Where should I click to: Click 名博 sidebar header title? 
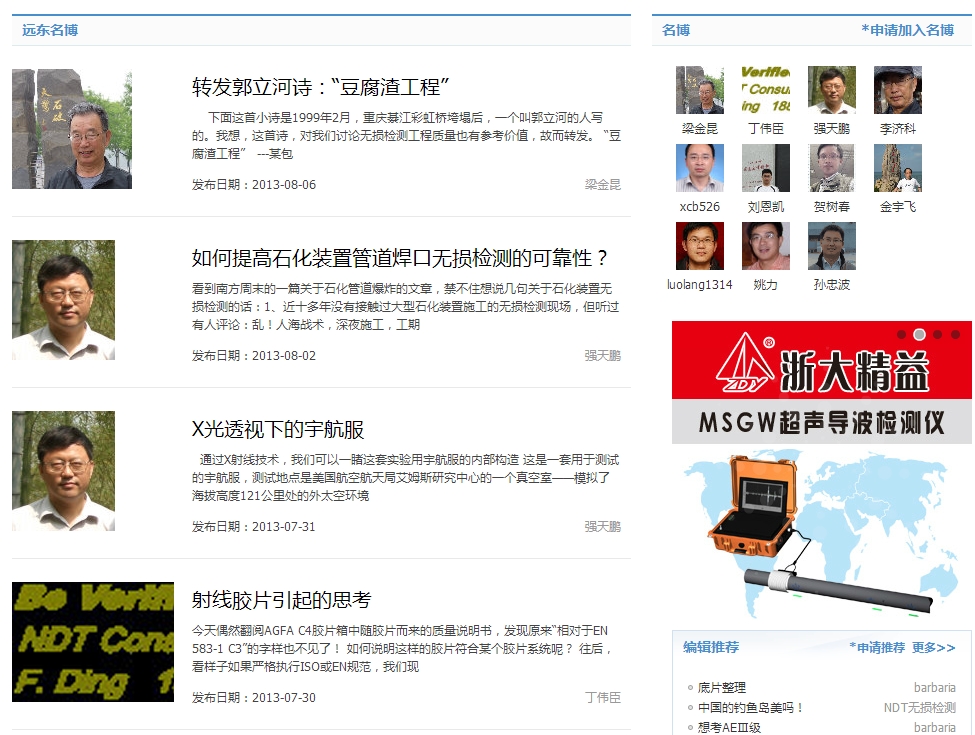676,30
